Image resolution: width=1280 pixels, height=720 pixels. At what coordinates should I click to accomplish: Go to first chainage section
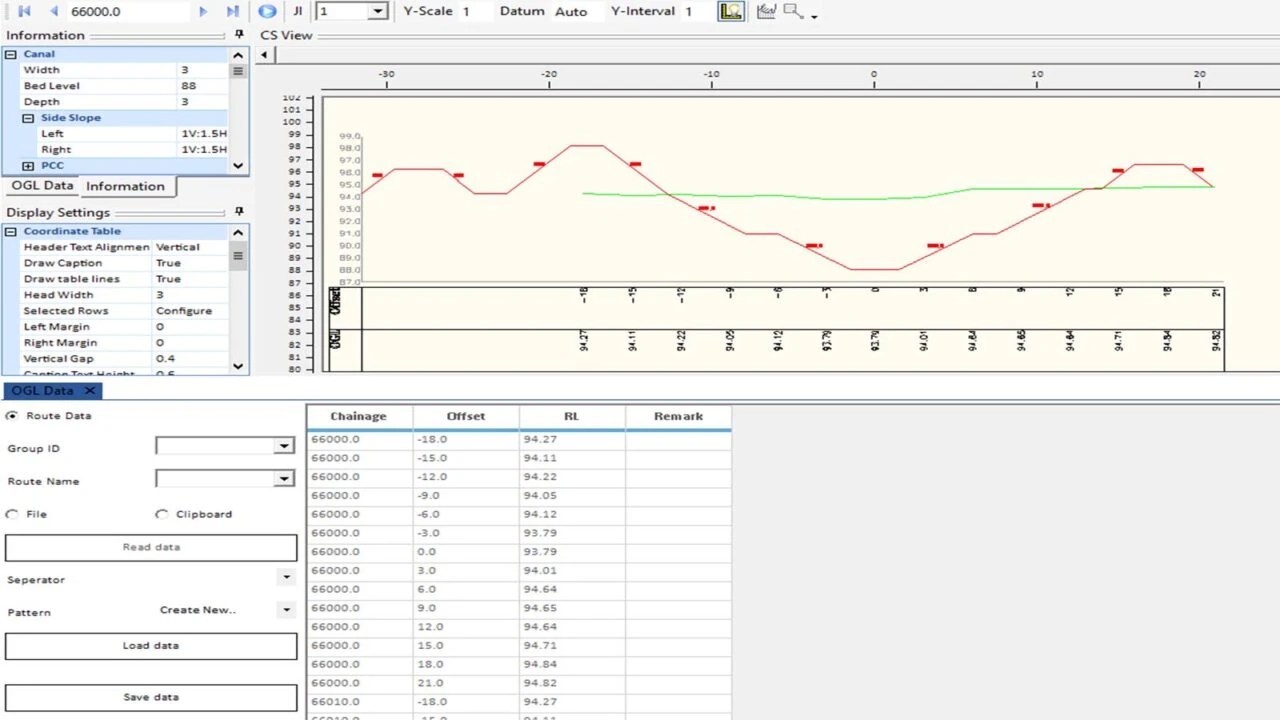click(25, 11)
